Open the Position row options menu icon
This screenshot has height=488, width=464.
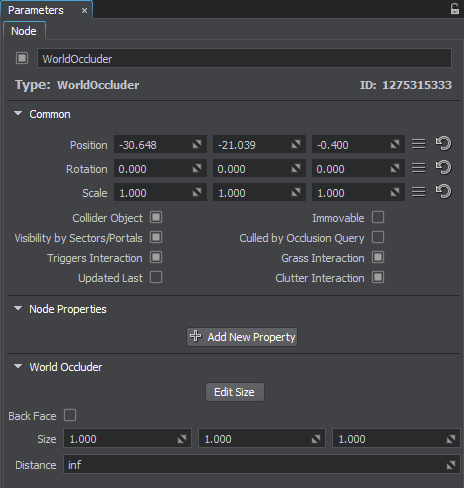coord(419,144)
